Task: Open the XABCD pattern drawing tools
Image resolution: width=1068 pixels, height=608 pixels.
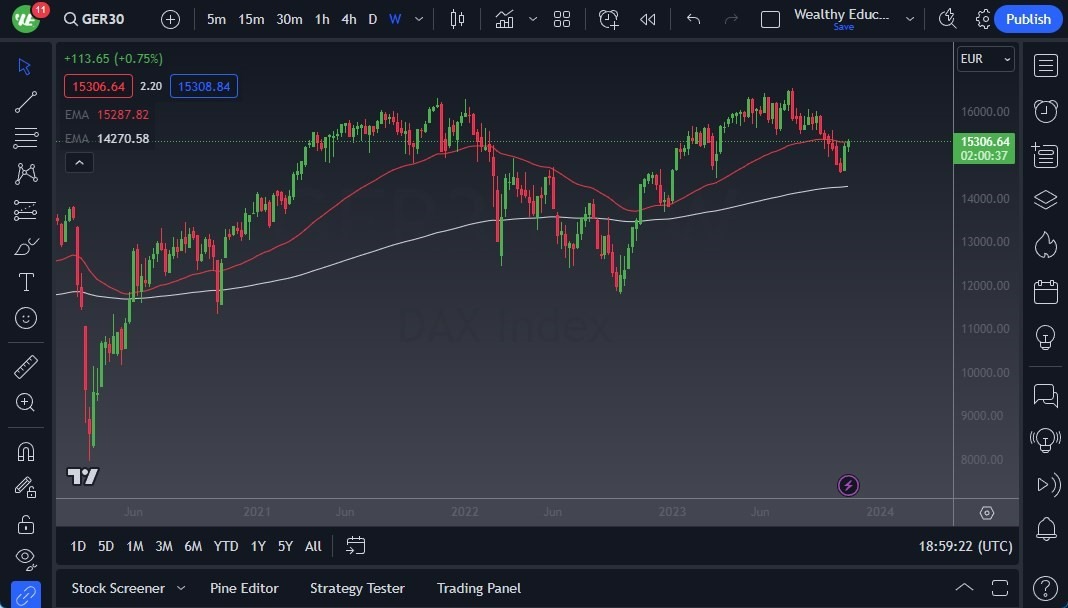Action: click(26, 173)
